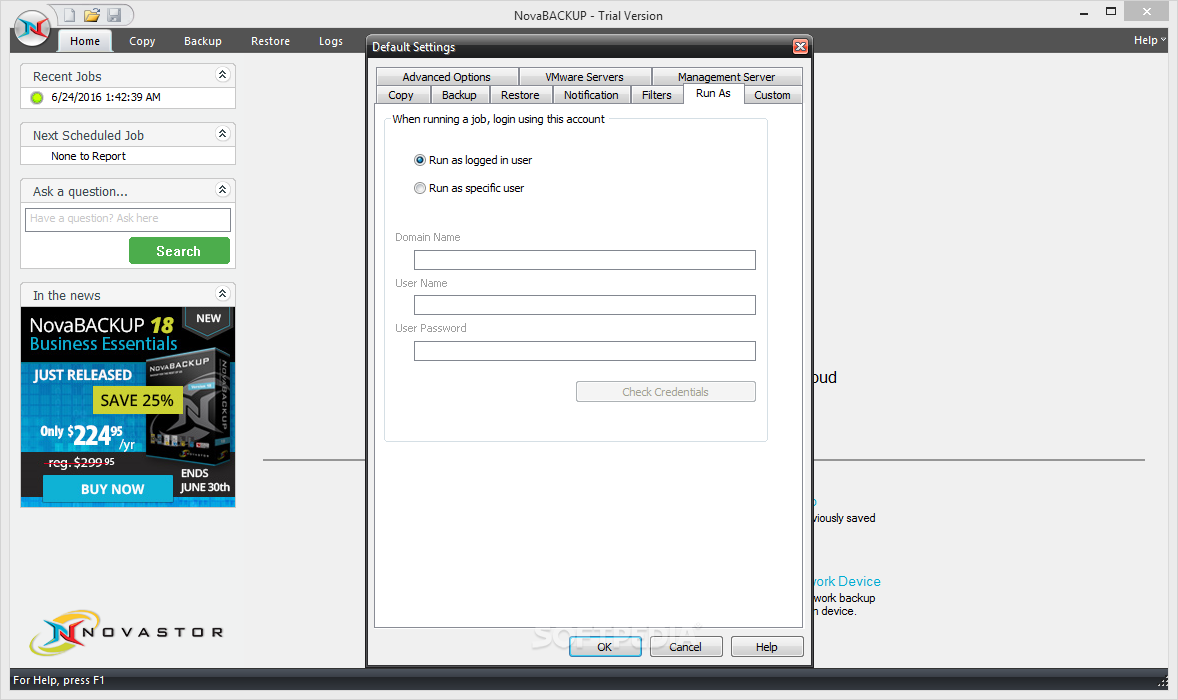Switch to the Copy tab in the Default Settings dialog
This screenshot has height=700, width=1178.
click(401, 95)
